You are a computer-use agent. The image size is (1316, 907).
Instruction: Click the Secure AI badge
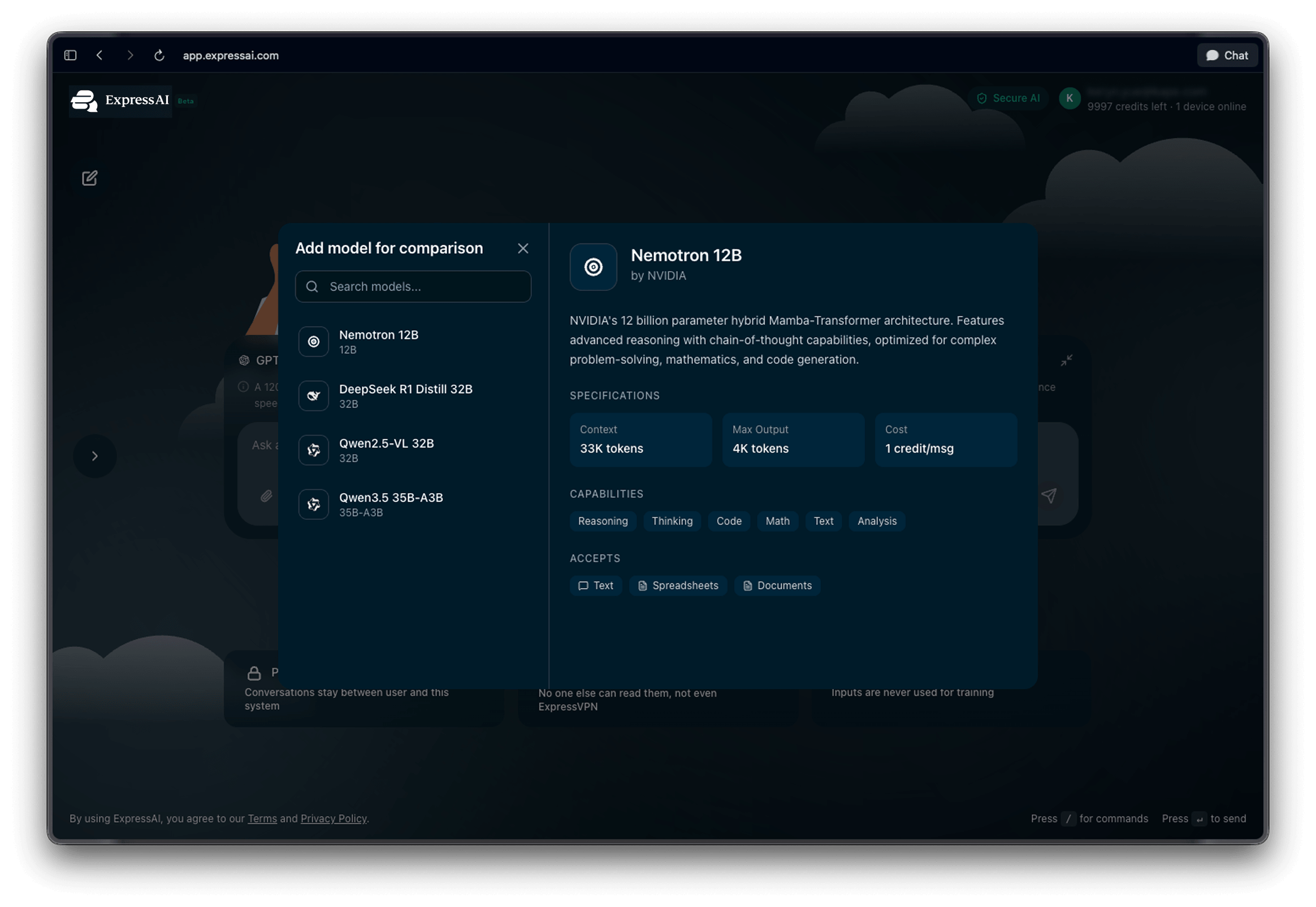tap(1008, 98)
